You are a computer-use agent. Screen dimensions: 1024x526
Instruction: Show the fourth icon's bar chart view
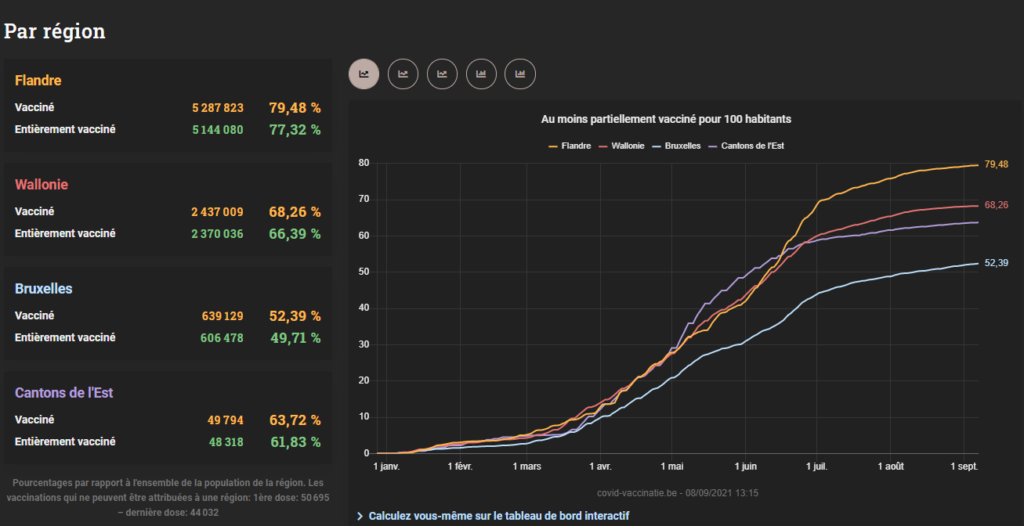point(481,73)
